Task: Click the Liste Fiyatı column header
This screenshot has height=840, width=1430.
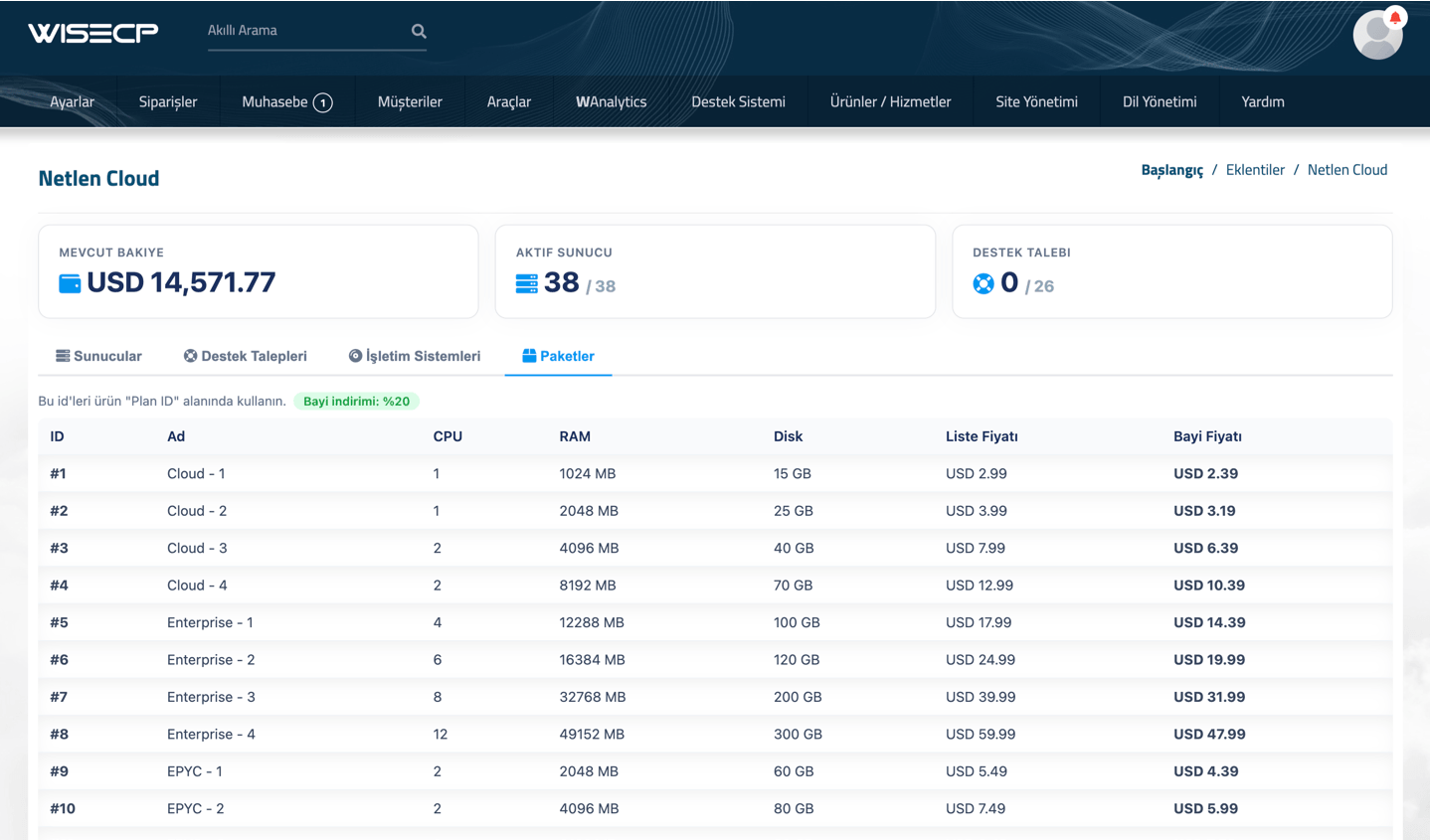Action: pyautogui.click(x=982, y=436)
